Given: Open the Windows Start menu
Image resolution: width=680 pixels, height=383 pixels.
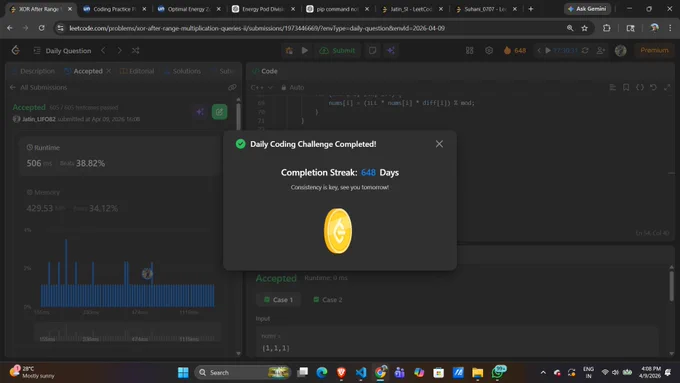Looking at the screenshot, I should point(183,372).
